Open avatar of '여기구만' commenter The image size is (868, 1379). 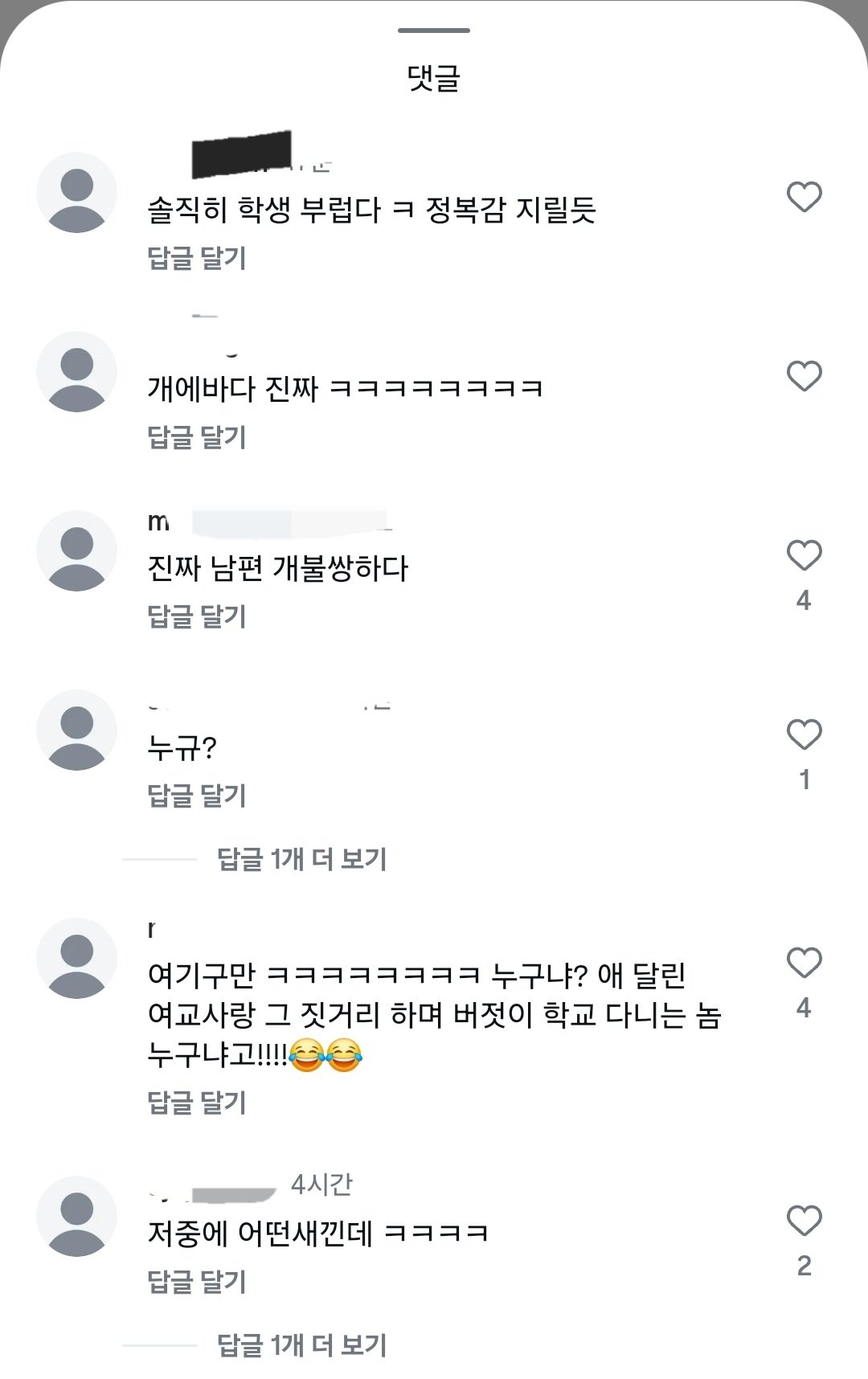pyautogui.click(x=77, y=958)
